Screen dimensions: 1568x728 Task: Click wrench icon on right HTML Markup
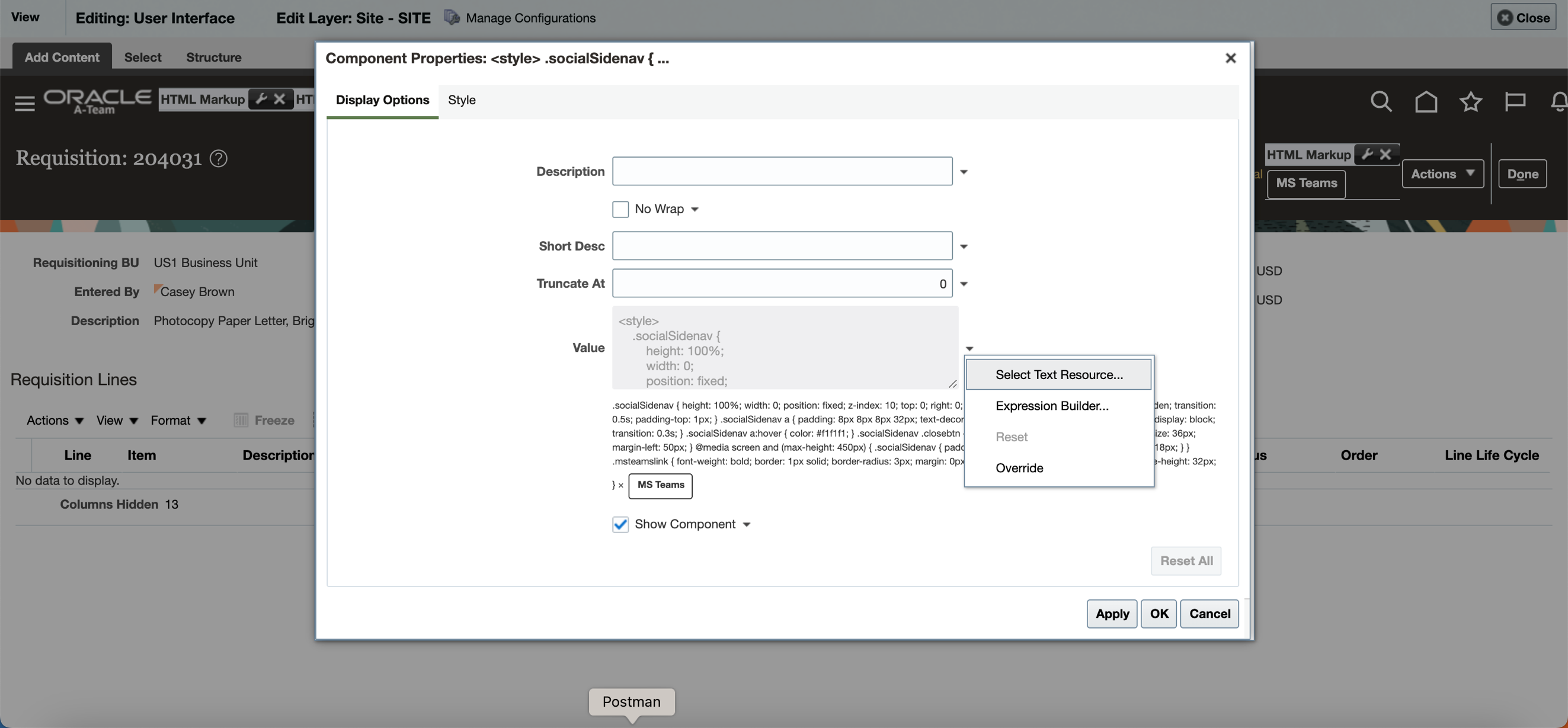pyautogui.click(x=1367, y=154)
